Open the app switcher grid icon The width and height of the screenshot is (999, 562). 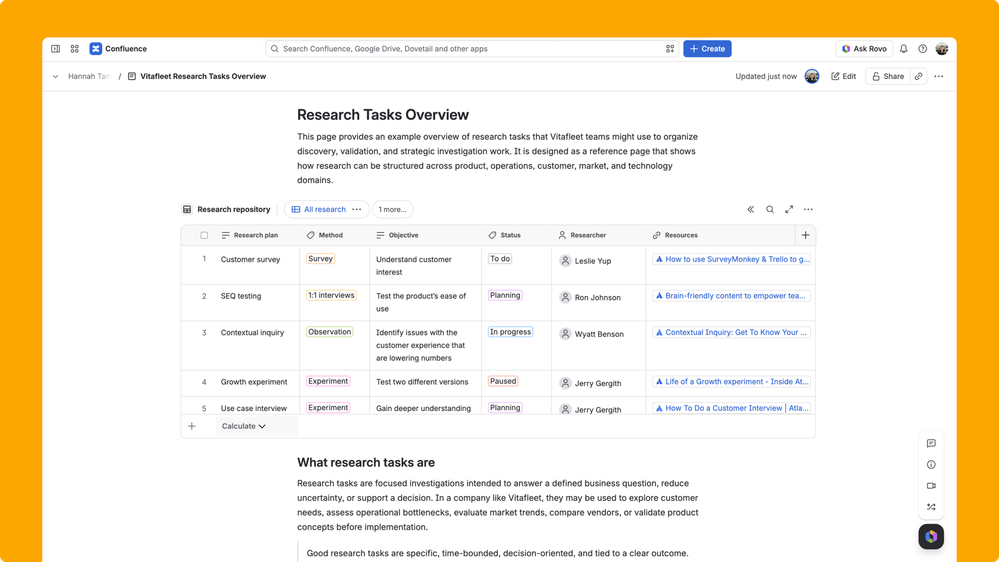[x=75, y=48]
